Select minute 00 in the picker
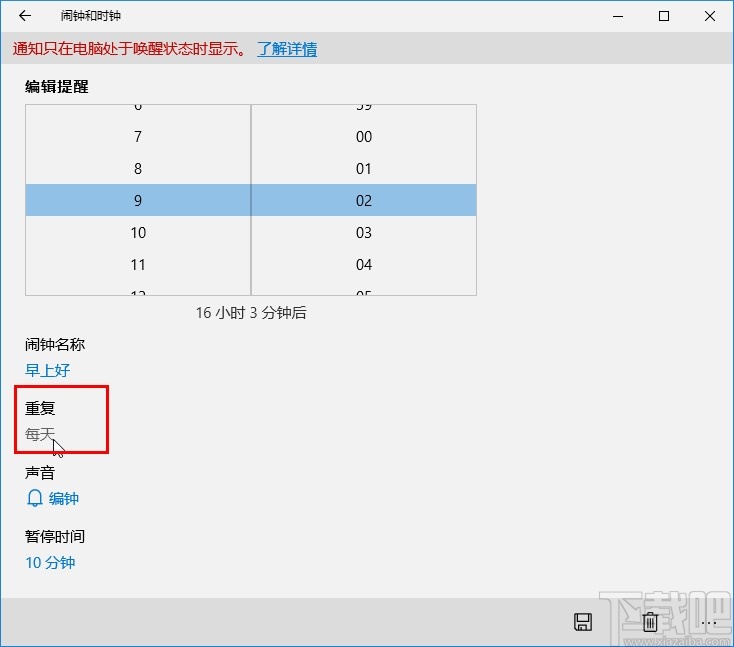 pos(364,137)
